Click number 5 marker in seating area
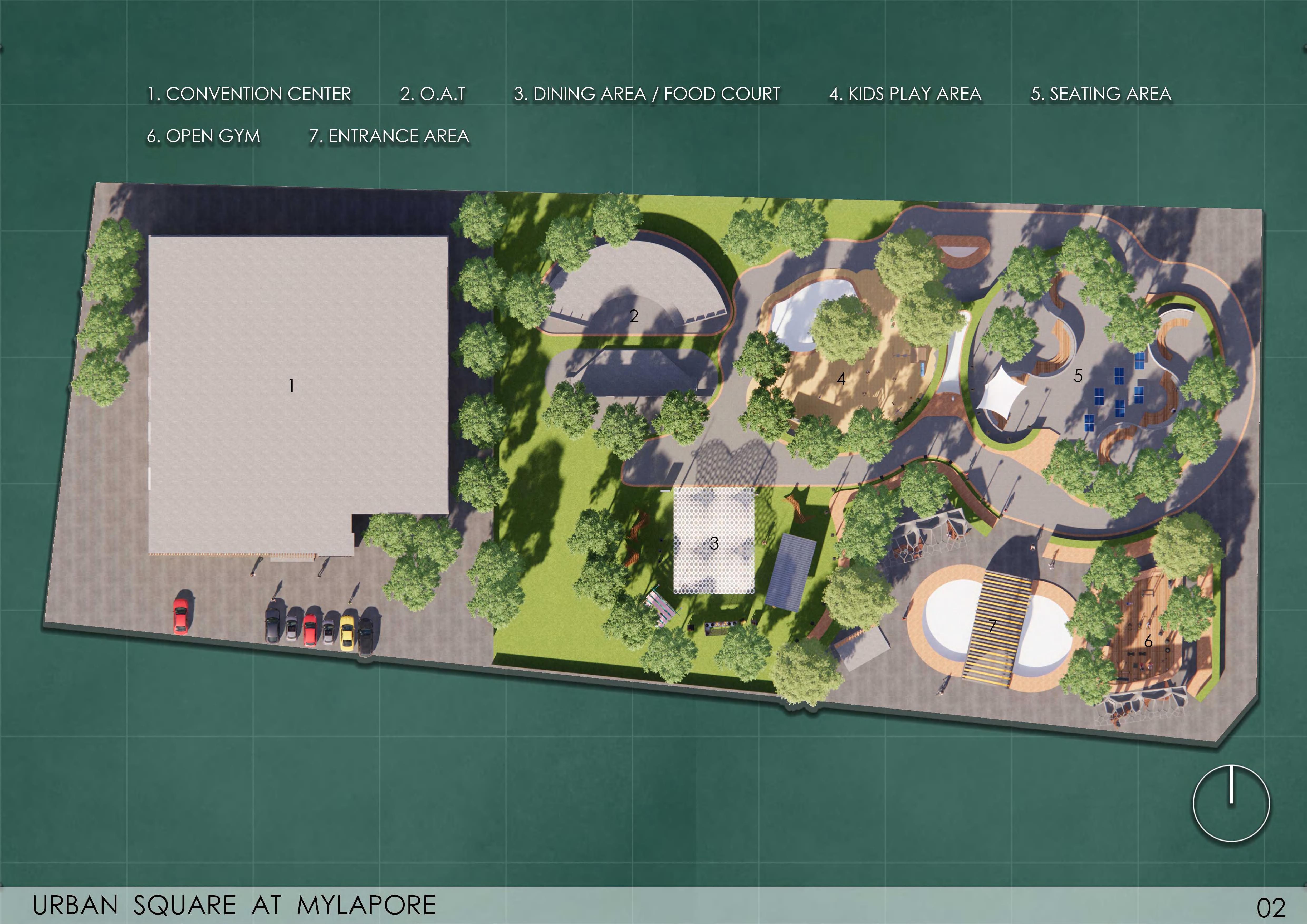This screenshot has height=924, width=1307. 1078,376
